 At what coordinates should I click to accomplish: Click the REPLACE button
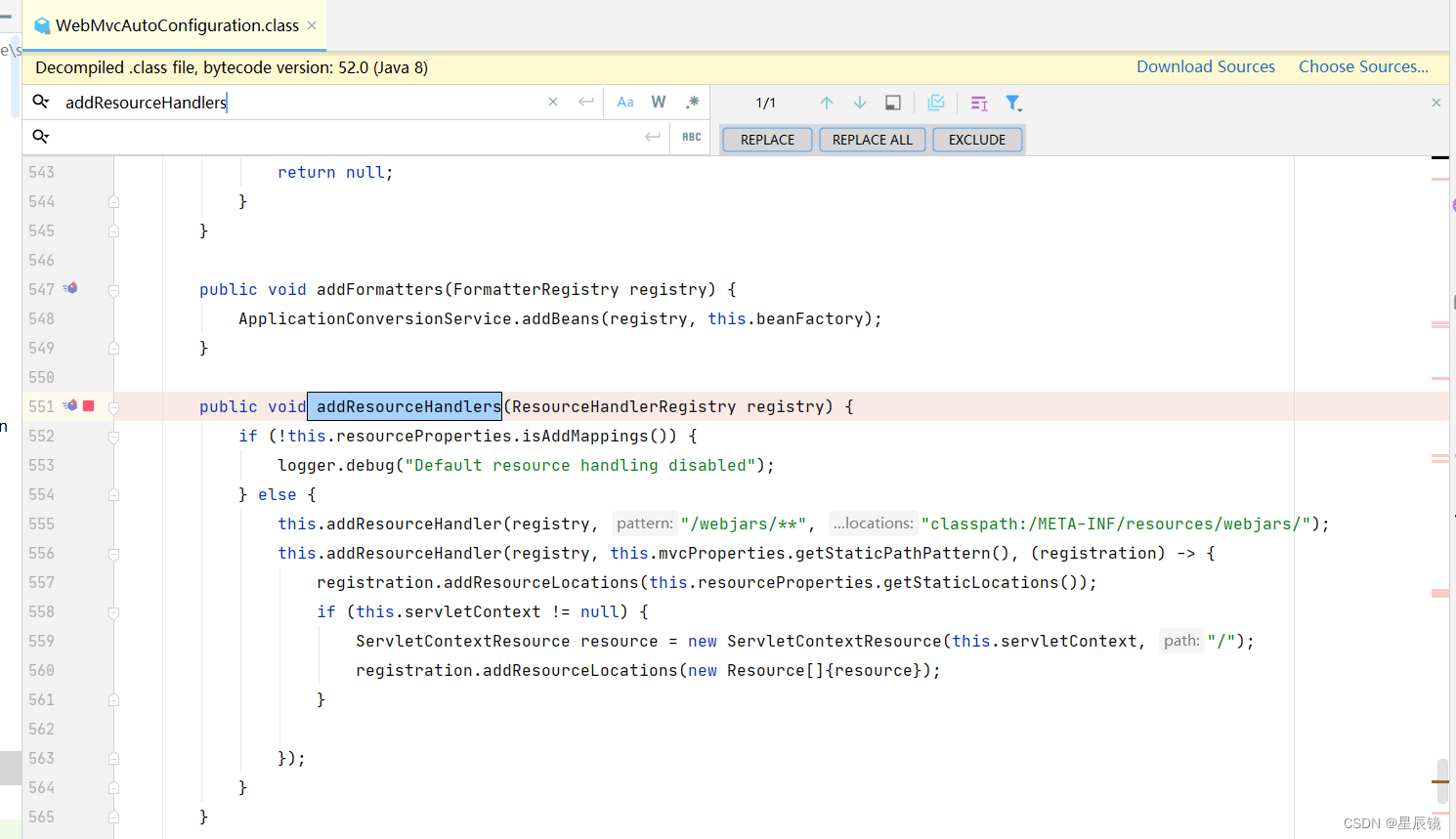(767, 140)
